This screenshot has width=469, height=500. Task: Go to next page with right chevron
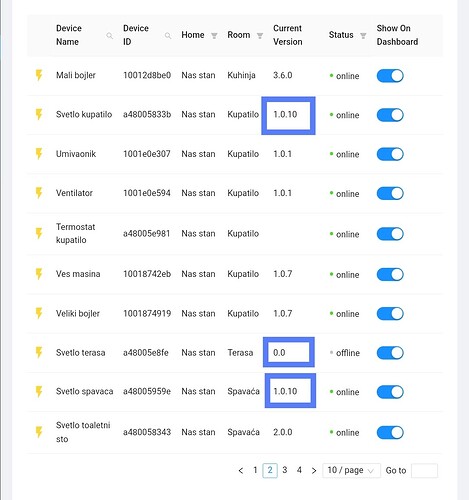[314, 470]
